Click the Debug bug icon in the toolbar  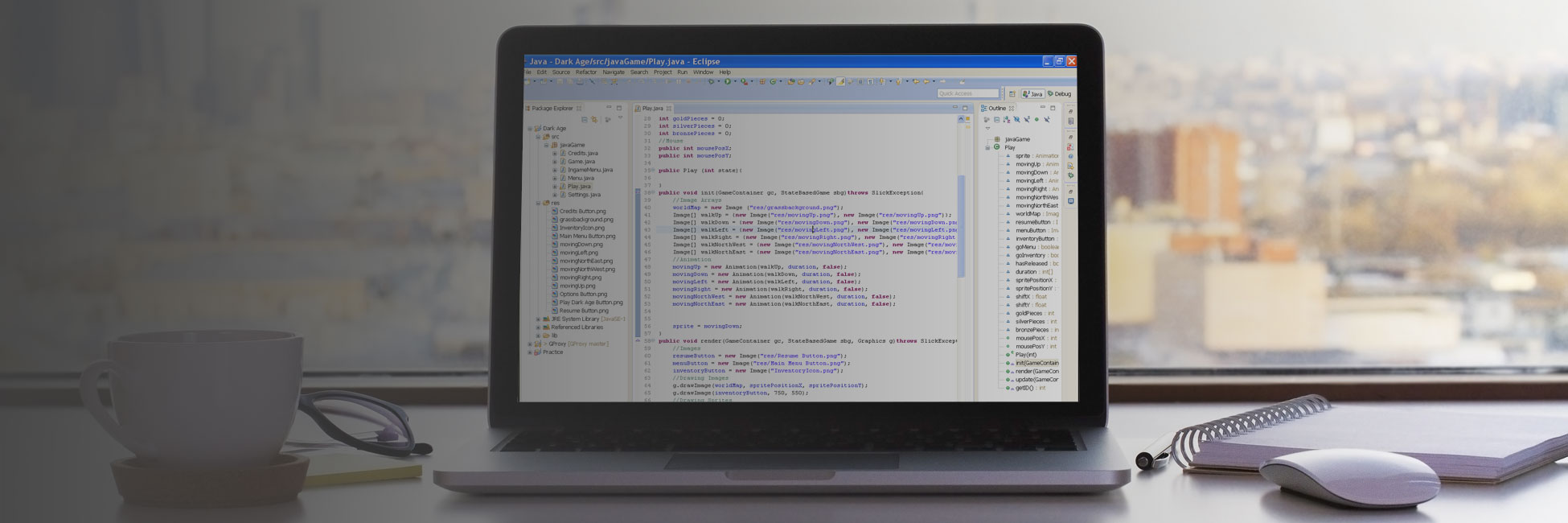tap(711, 81)
